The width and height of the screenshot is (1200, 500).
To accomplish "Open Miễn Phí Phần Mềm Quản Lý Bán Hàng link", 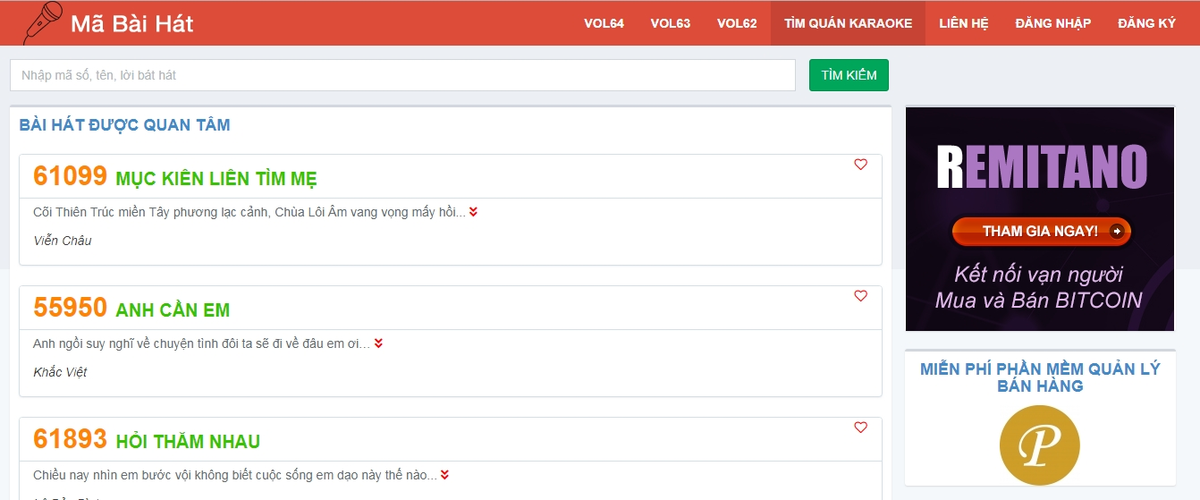I will 1040,377.
